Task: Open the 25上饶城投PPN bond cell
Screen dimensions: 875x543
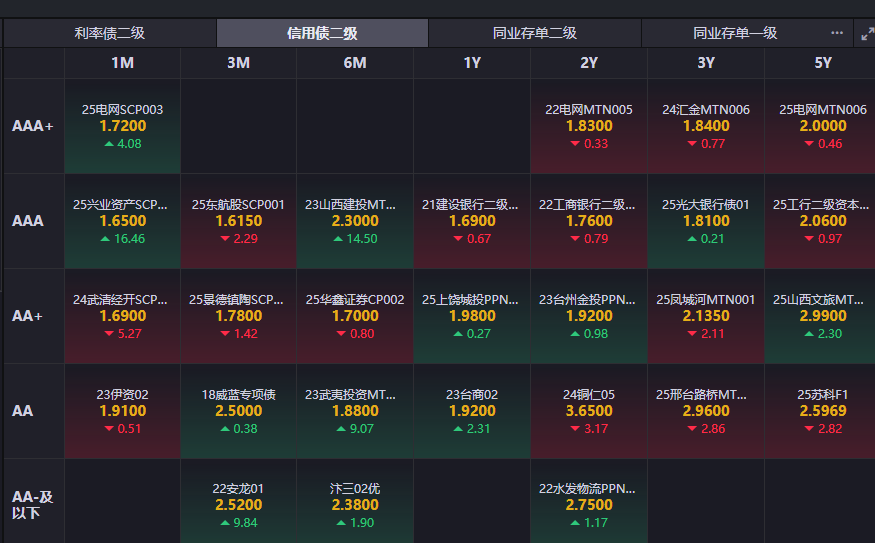Action: [x=472, y=316]
